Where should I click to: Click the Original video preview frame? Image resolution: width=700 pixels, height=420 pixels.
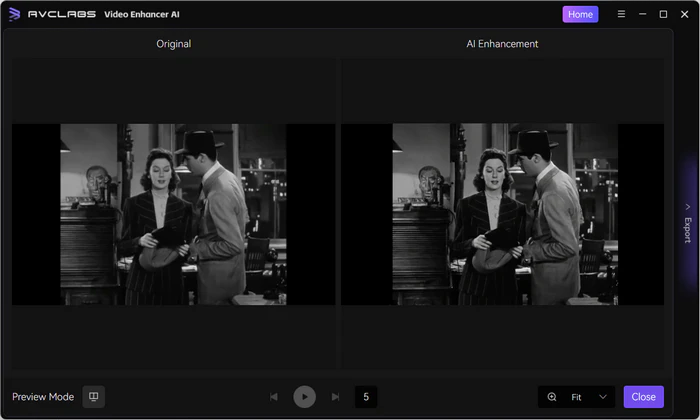pyautogui.click(x=173, y=214)
